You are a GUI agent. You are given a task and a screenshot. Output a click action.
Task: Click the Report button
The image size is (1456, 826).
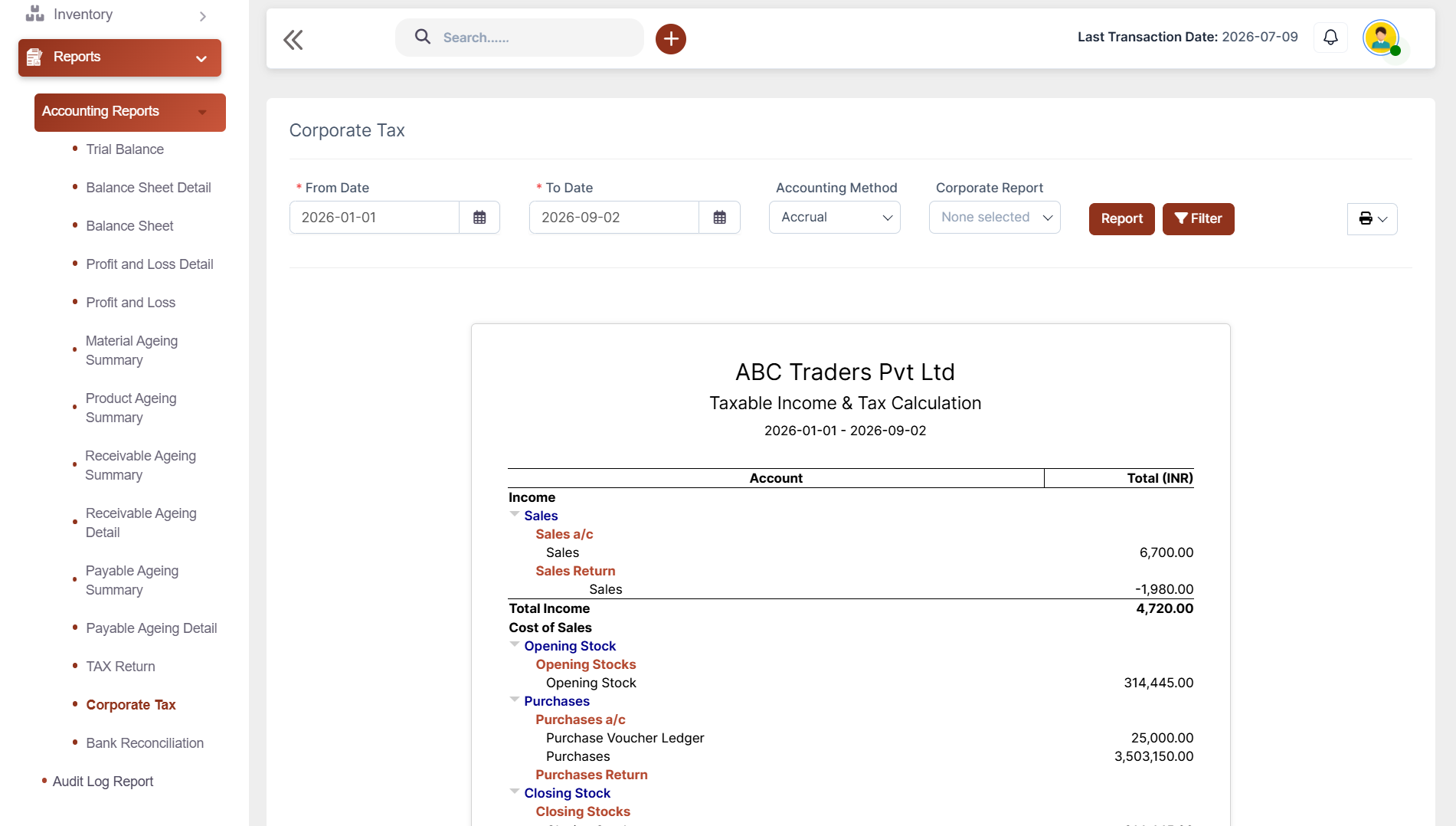coord(1121,219)
